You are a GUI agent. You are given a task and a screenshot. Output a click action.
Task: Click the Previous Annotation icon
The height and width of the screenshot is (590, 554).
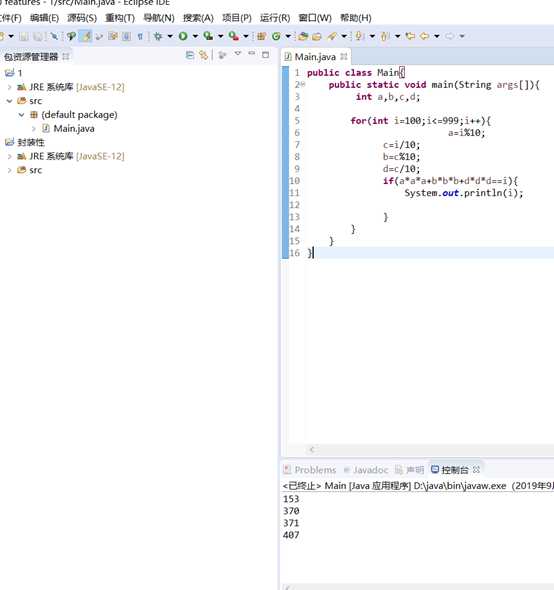point(384,36)
